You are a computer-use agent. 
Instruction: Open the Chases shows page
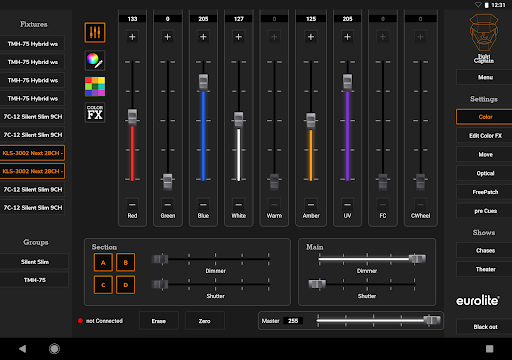(485, 250)
